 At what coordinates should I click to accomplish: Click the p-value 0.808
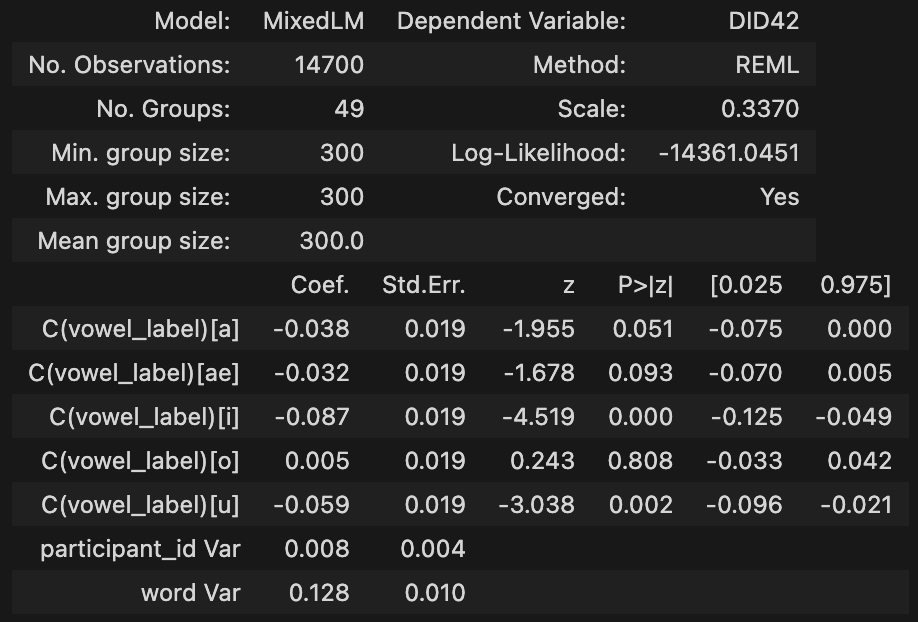click(x=643, y=461)
